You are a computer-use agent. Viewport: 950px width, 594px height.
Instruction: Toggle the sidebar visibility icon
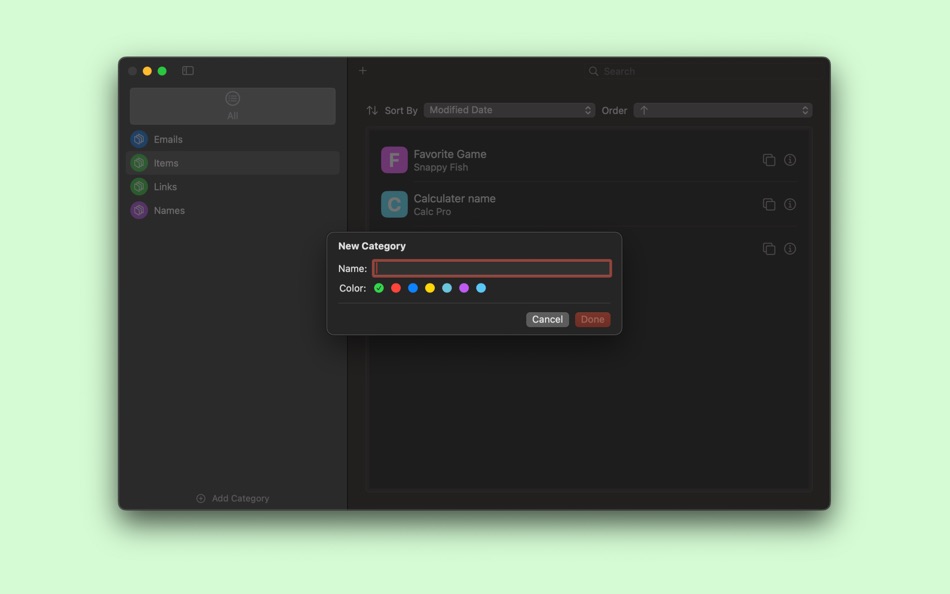pyautogui.click(x=188, y=71)
